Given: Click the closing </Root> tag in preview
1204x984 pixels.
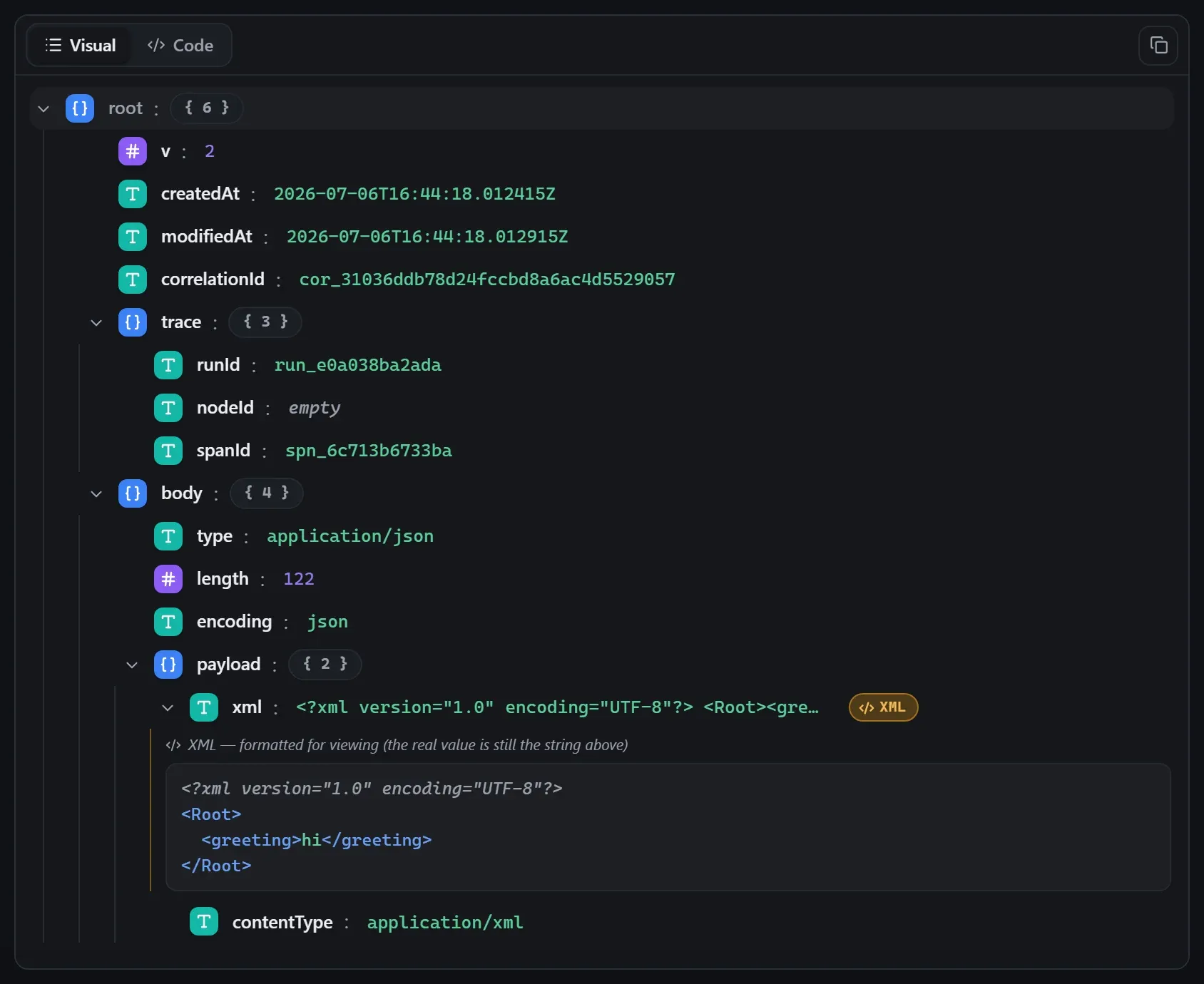Looking at the screenshot, I should (216, 866).
